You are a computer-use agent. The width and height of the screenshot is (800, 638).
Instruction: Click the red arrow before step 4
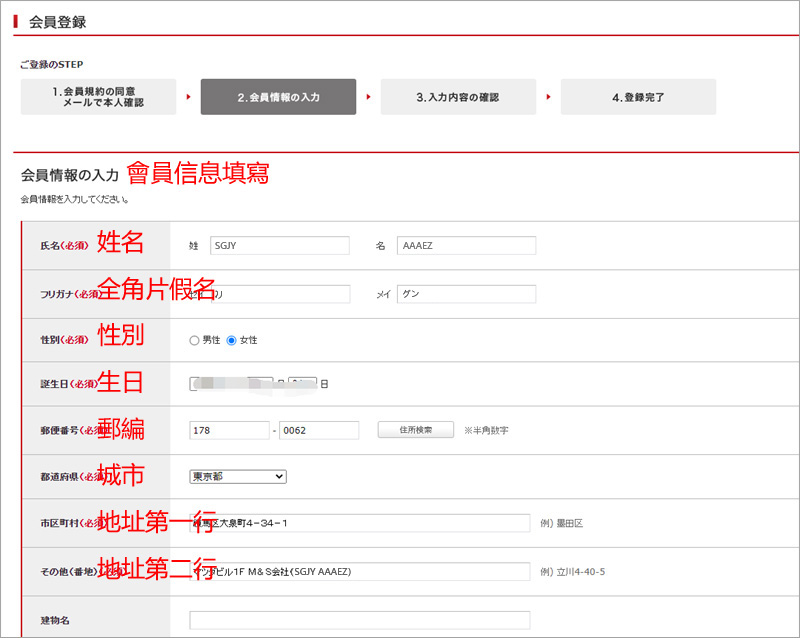point(547,97)
